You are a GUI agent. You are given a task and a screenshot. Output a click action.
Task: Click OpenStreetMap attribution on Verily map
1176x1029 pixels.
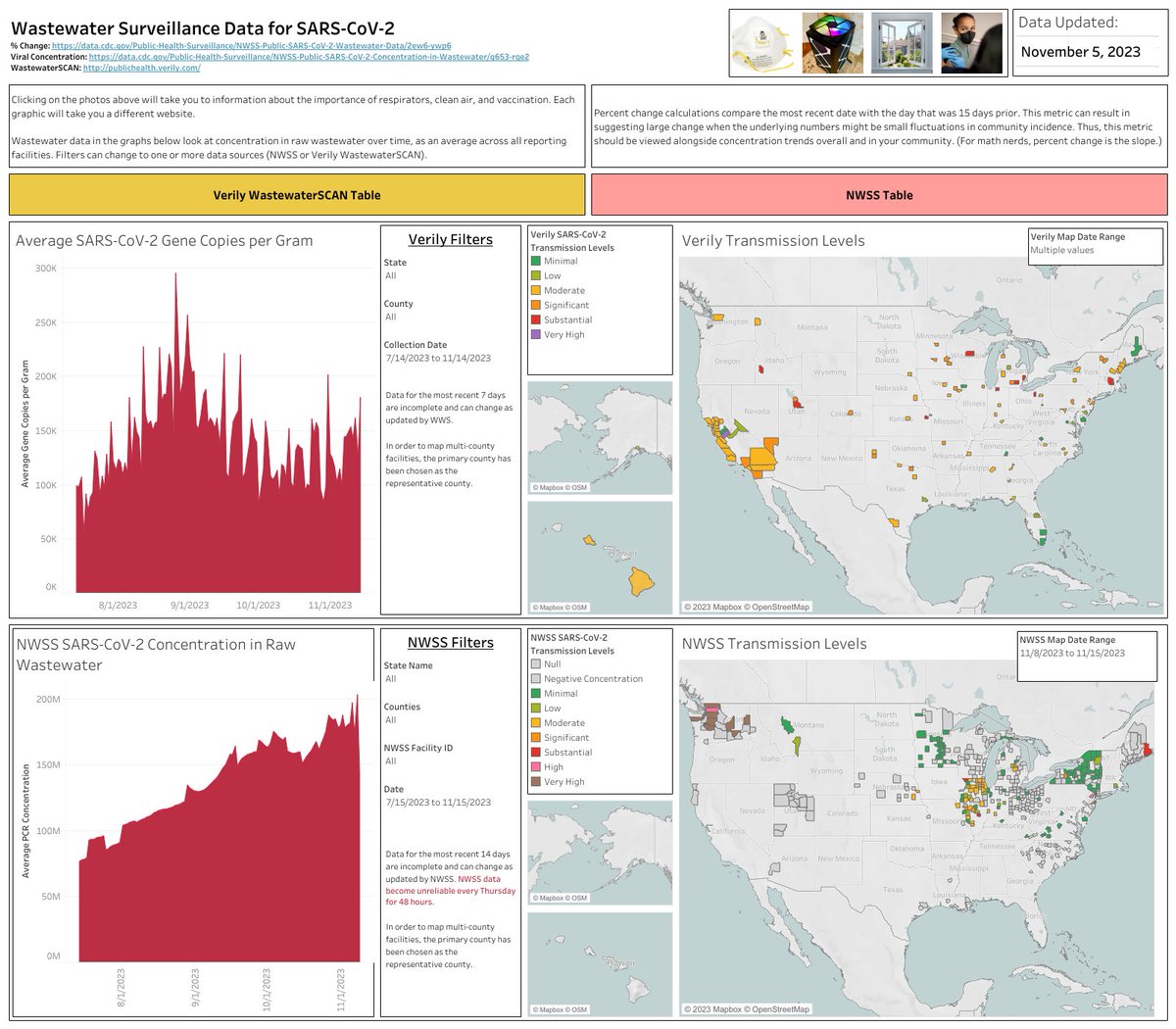(x=779, y=607)
